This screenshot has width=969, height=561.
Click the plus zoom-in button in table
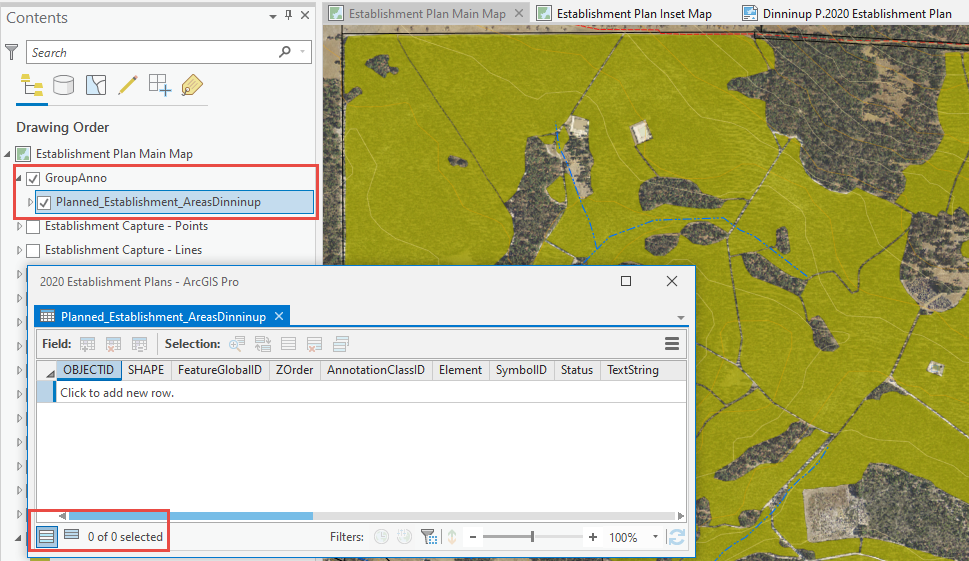pos(593,537)
